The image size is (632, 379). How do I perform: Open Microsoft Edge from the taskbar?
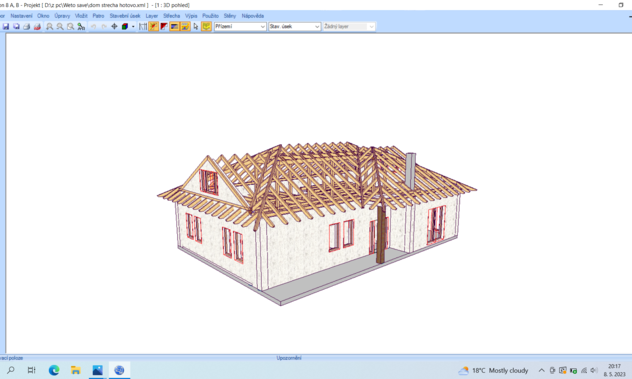click(54, 370)
